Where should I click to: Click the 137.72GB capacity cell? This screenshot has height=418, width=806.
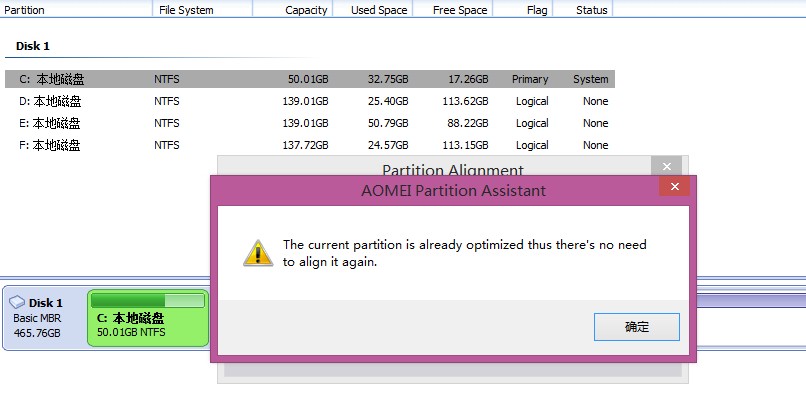tap(305, 146)
